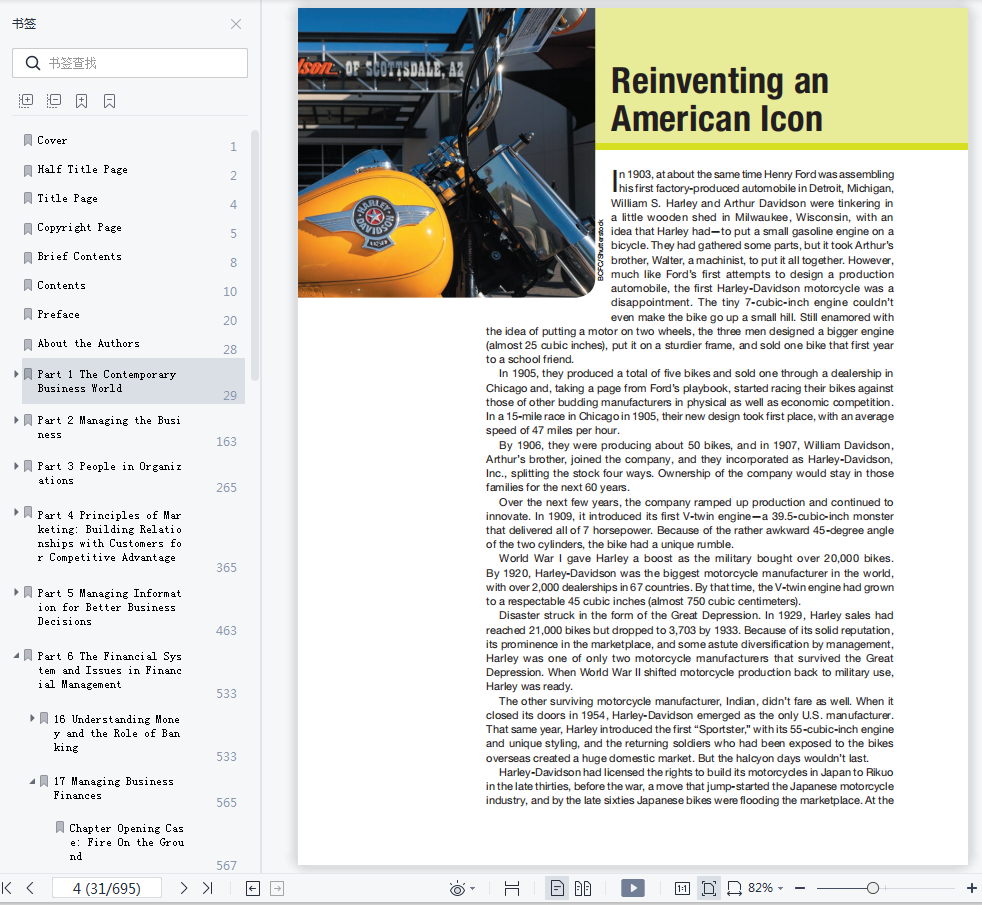The height and width of the screenshot is (905, 982).
Task: Collapse chapter 17 Managing Business Finances
Action: tap(32, 781)
